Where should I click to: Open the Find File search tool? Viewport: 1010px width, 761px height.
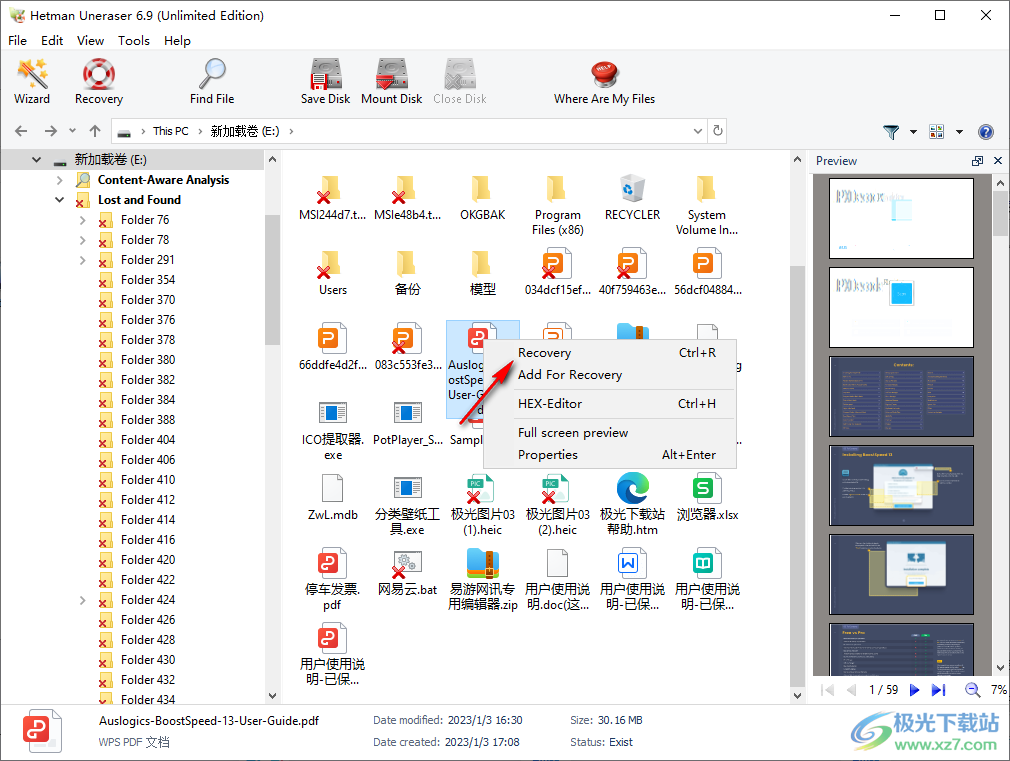pos(212,81)
